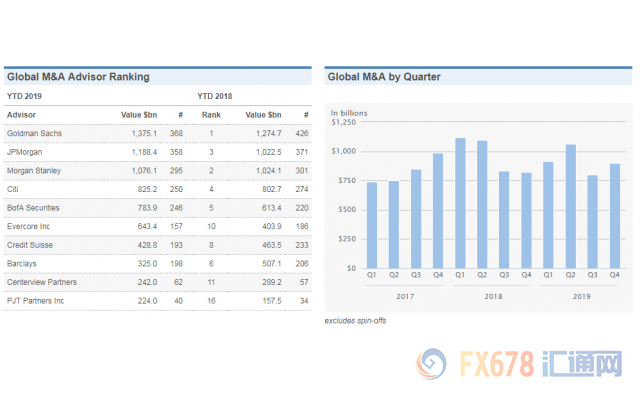Image resolution: width=640 pixels, height=400 pixels.
Task: Click the $1,250 axis label
Action: coord(344,122)
